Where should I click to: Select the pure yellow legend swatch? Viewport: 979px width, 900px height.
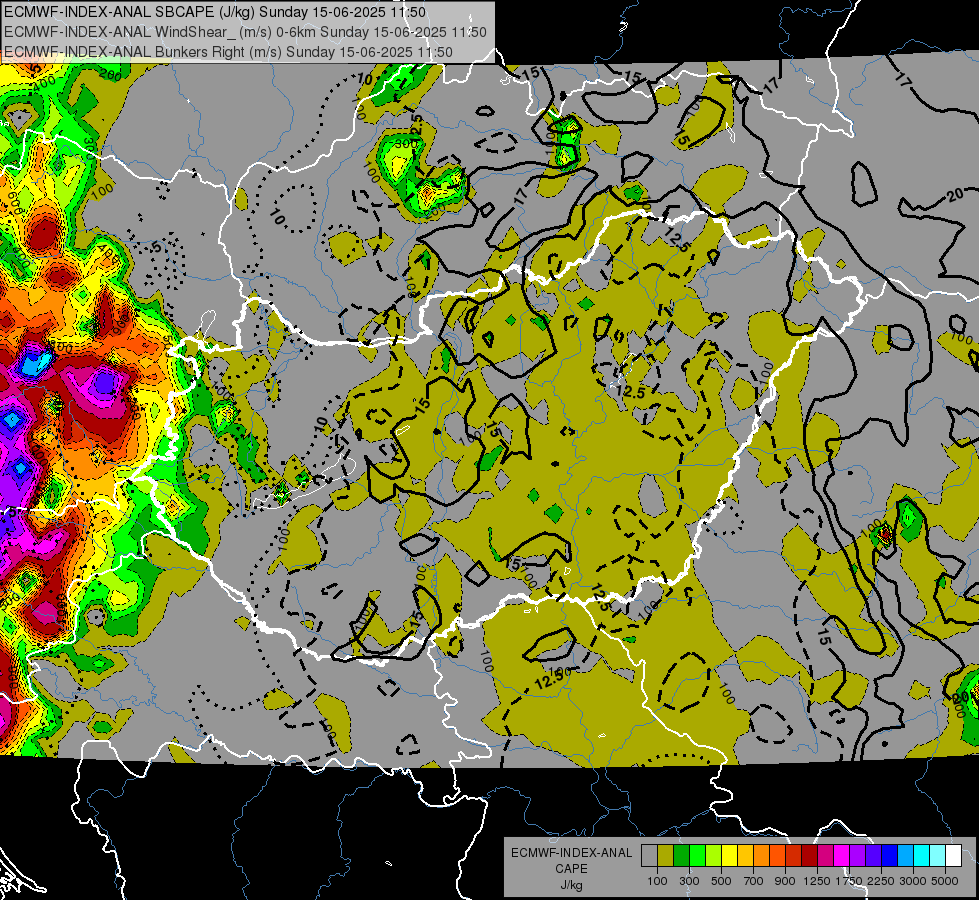pyautogui.click(x=729, y=856)
